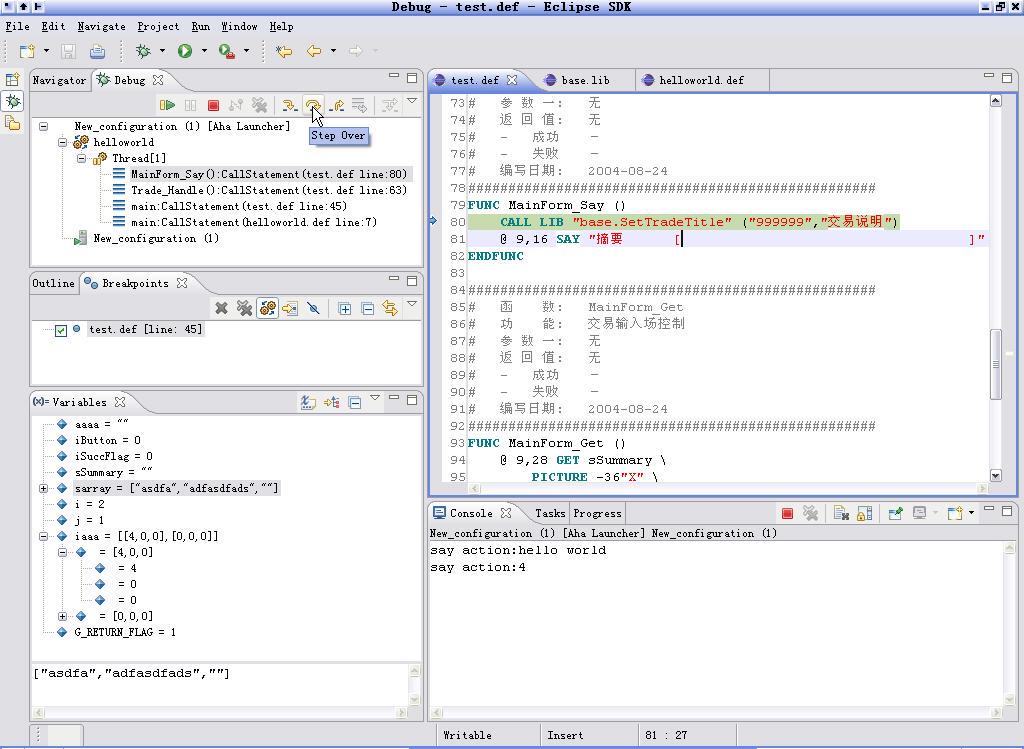This screenshot has width=1024, height=749.
Task: Toggle Scroll Lock in Console toolbar
Action: pos(864,513)
